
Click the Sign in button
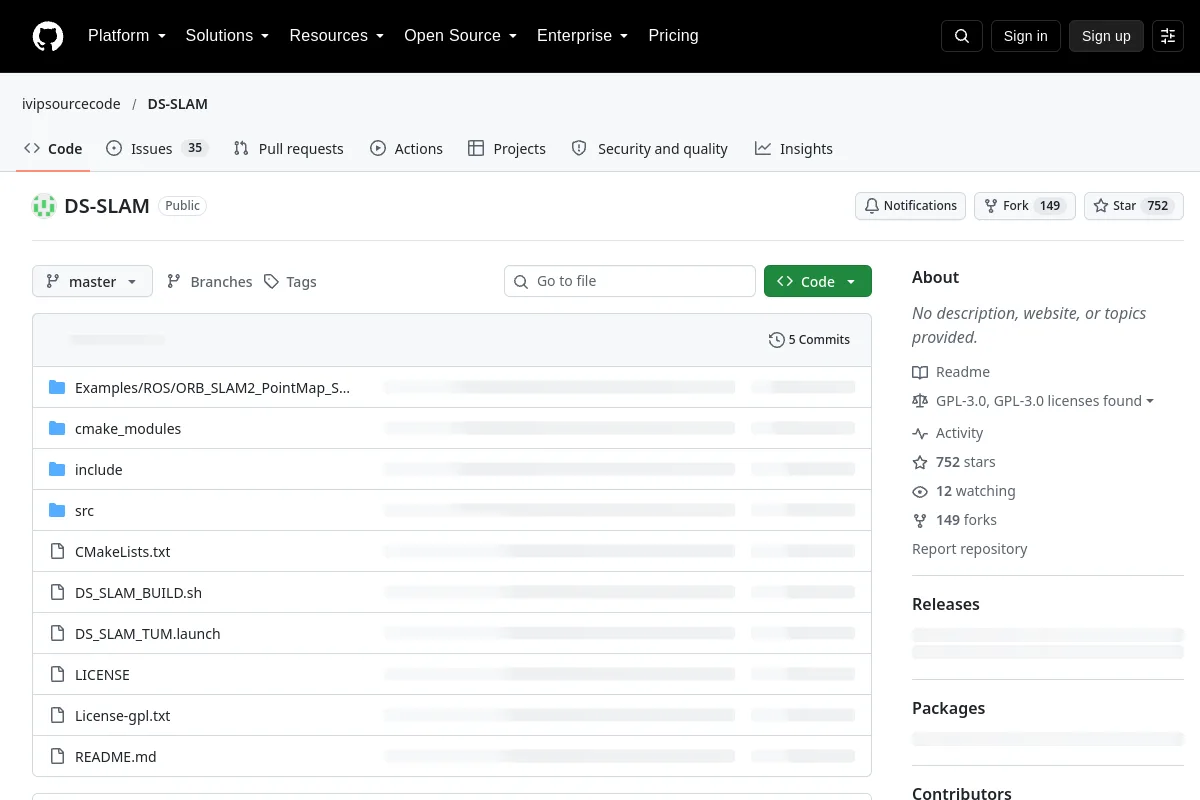1026,36
